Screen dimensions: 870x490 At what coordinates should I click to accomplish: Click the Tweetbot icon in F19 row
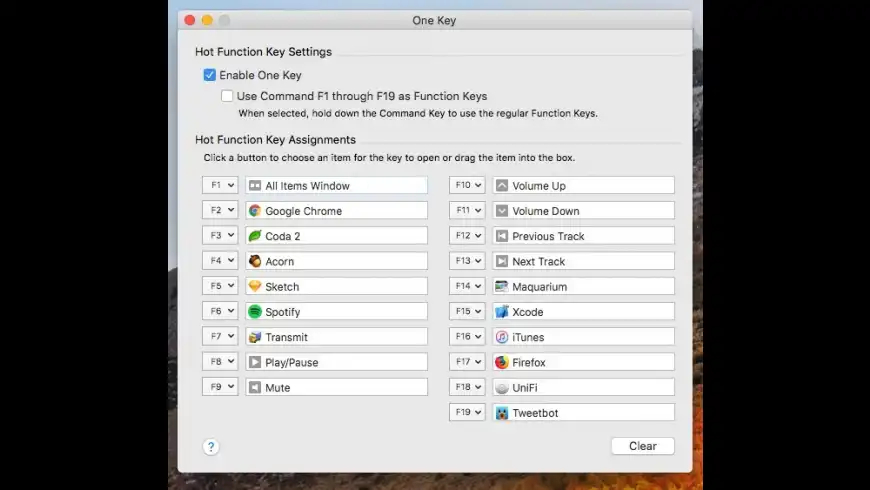(x=502, y=413)
